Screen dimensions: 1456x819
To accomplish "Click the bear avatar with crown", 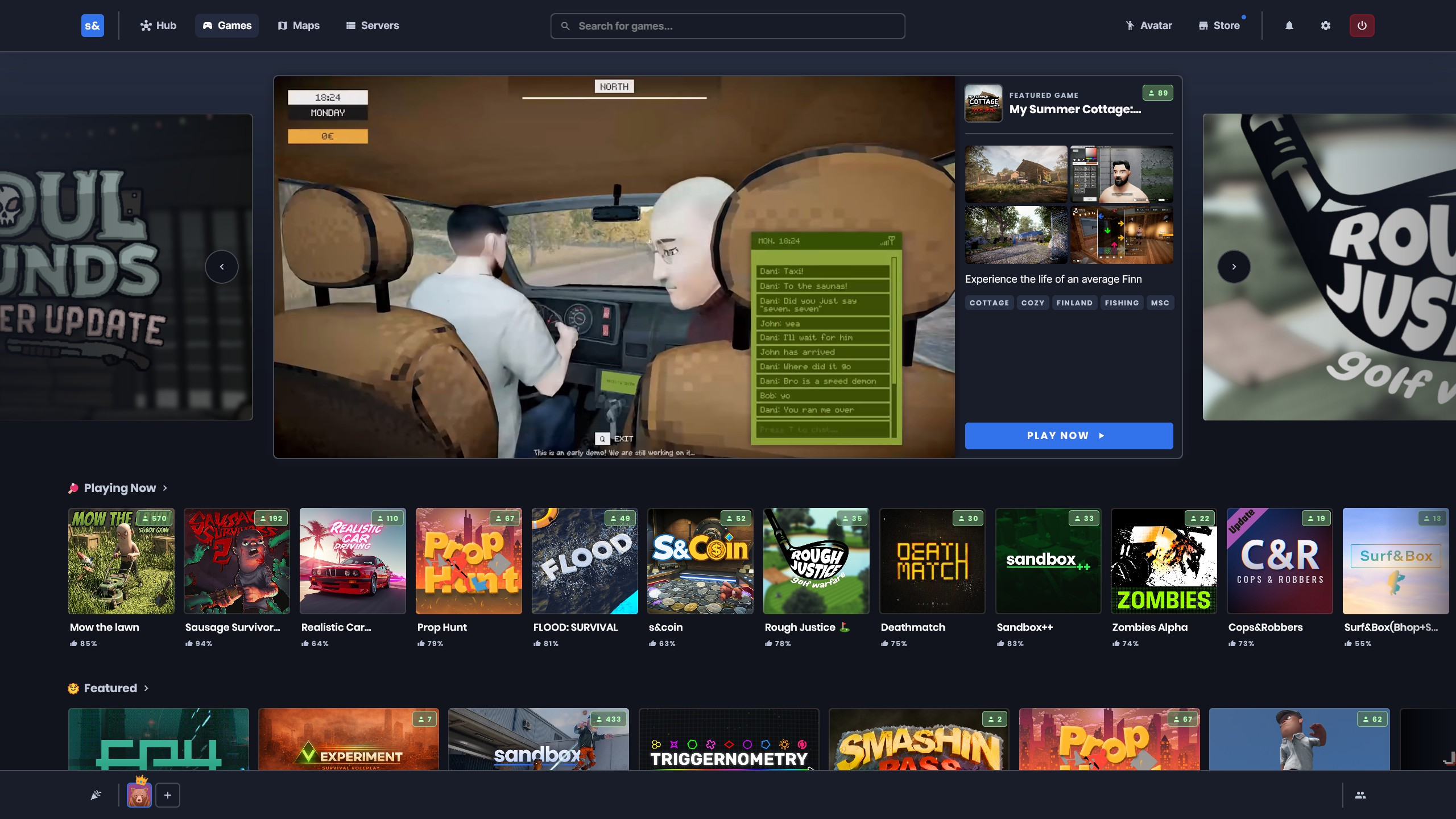I will 139,795.
